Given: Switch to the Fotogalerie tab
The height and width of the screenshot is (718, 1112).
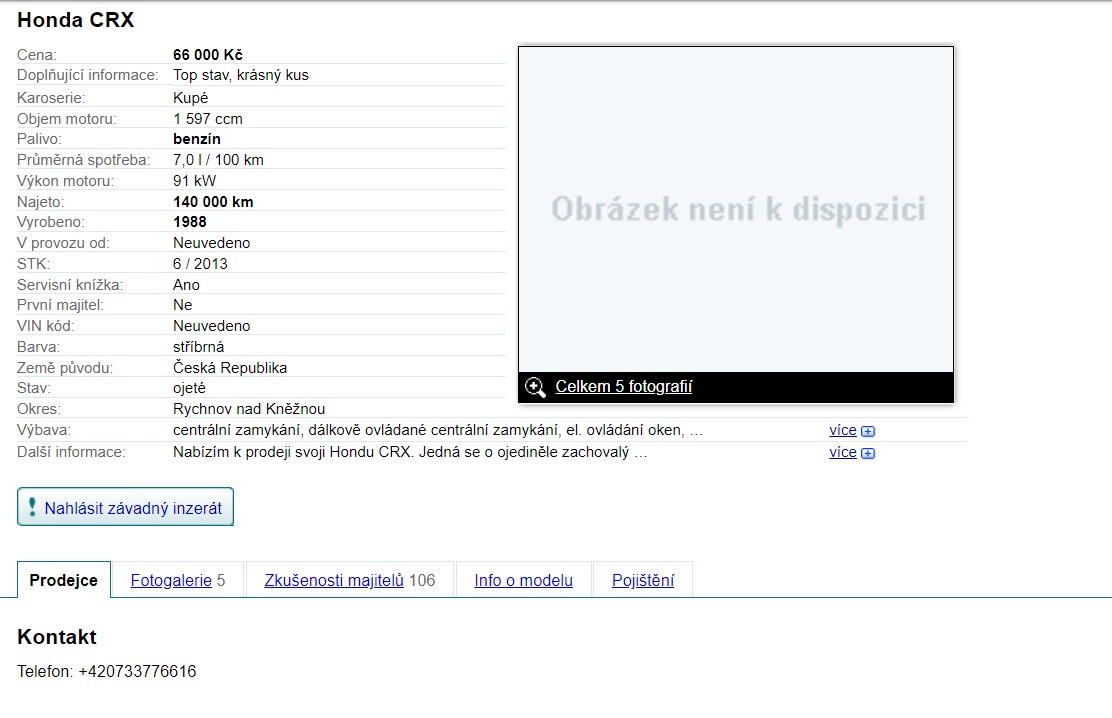Looking at the screenshot, I should [x=171, y=580].
